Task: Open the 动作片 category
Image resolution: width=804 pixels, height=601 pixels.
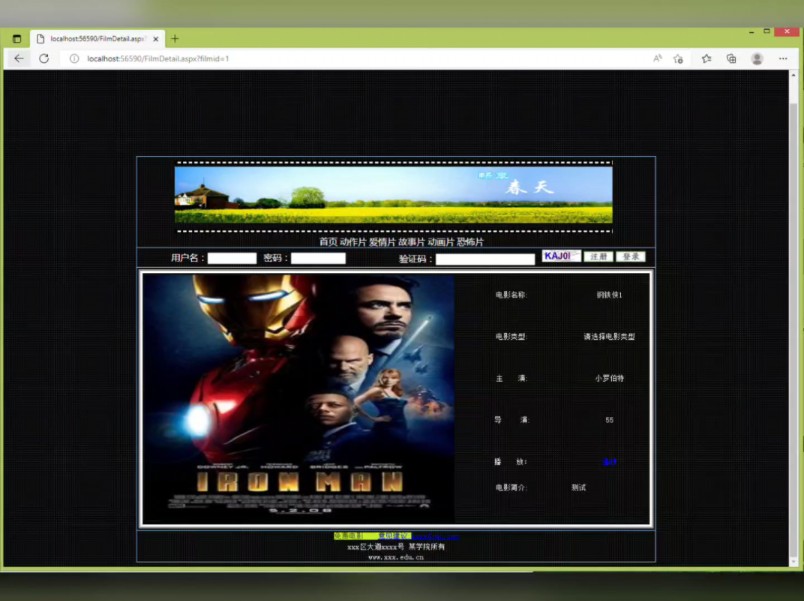Action: tap(353, 242)
